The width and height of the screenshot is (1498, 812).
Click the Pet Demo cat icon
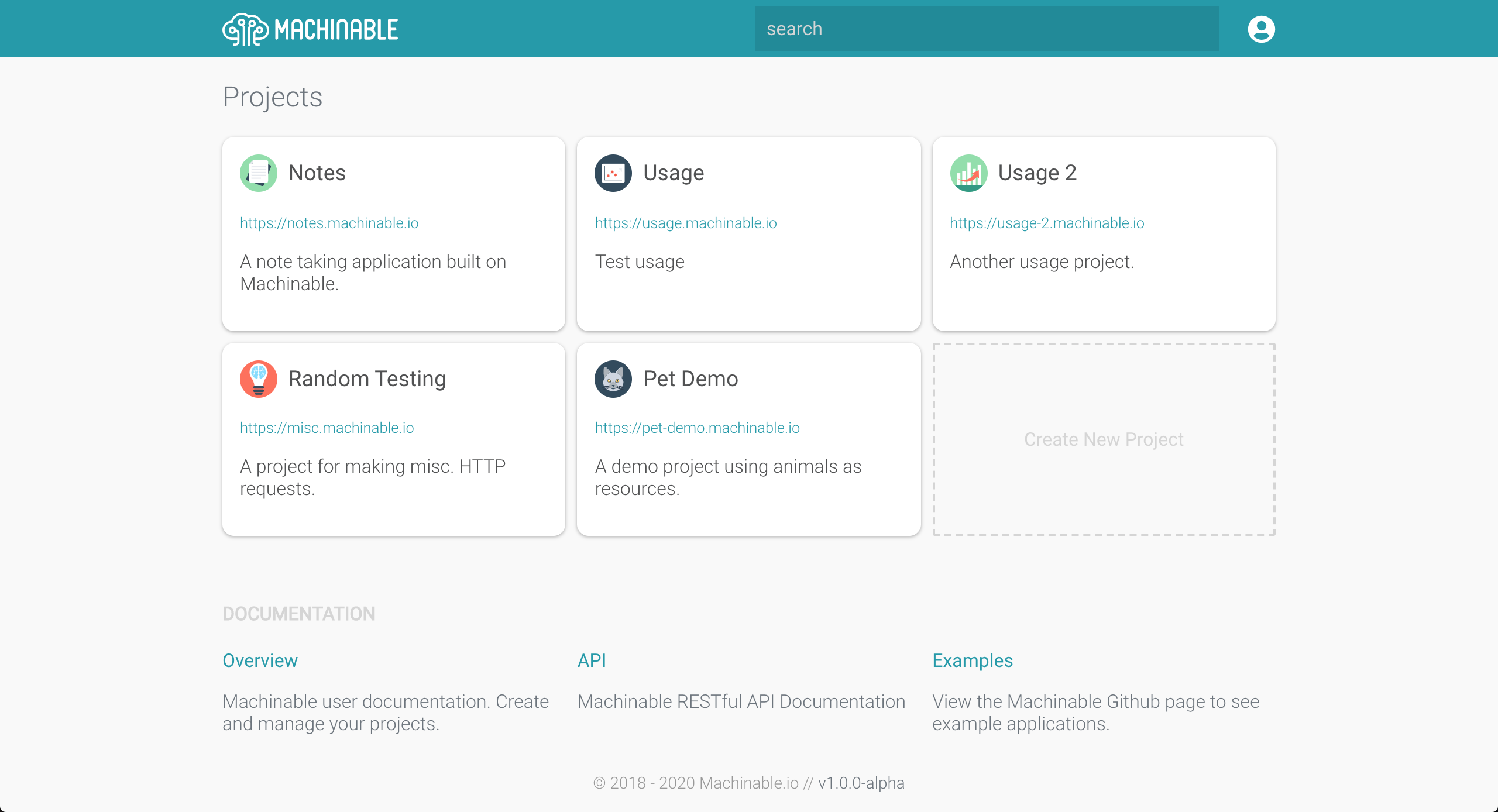[x=613, y=379]
